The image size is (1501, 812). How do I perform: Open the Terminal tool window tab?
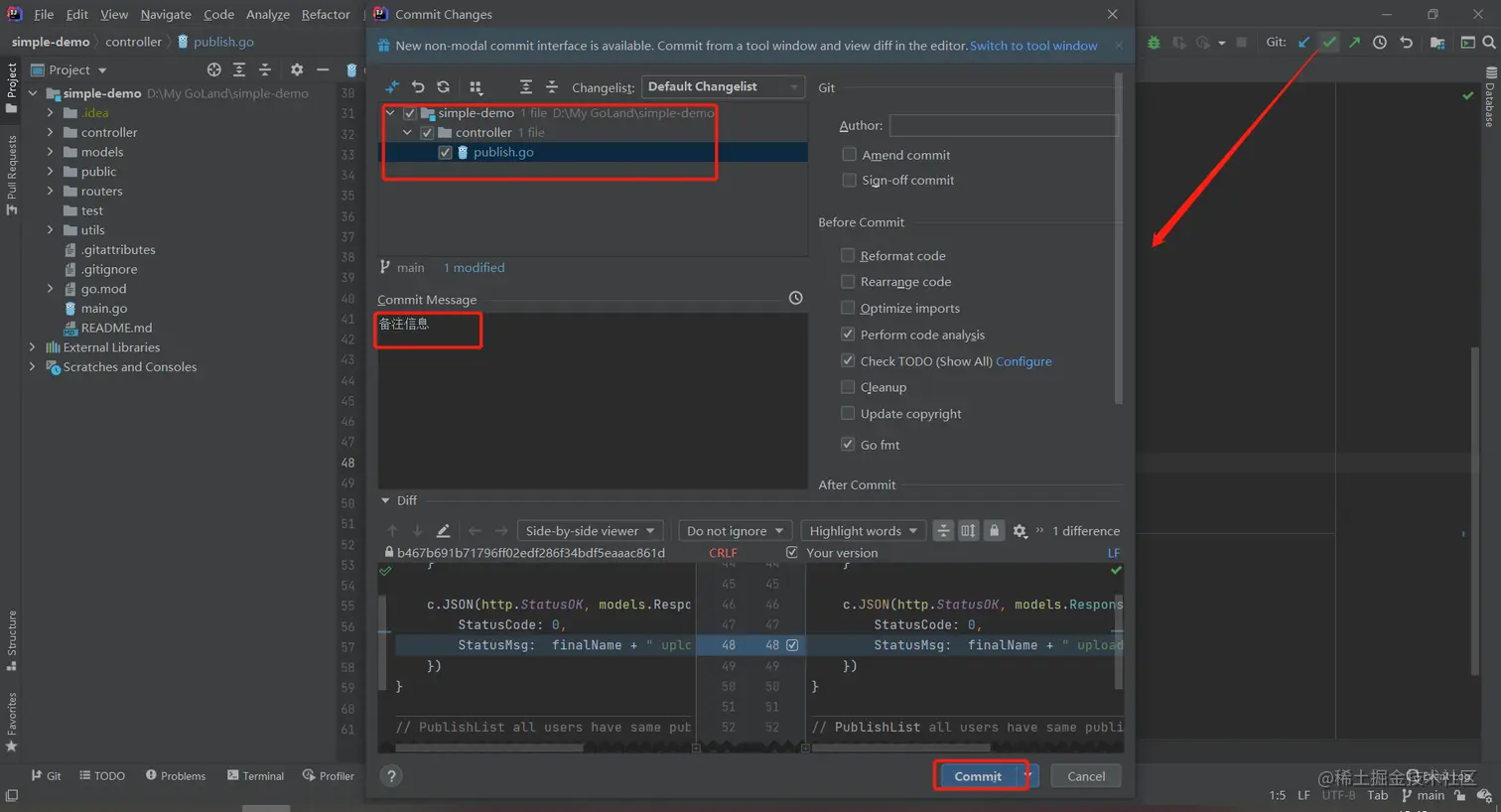255,776
